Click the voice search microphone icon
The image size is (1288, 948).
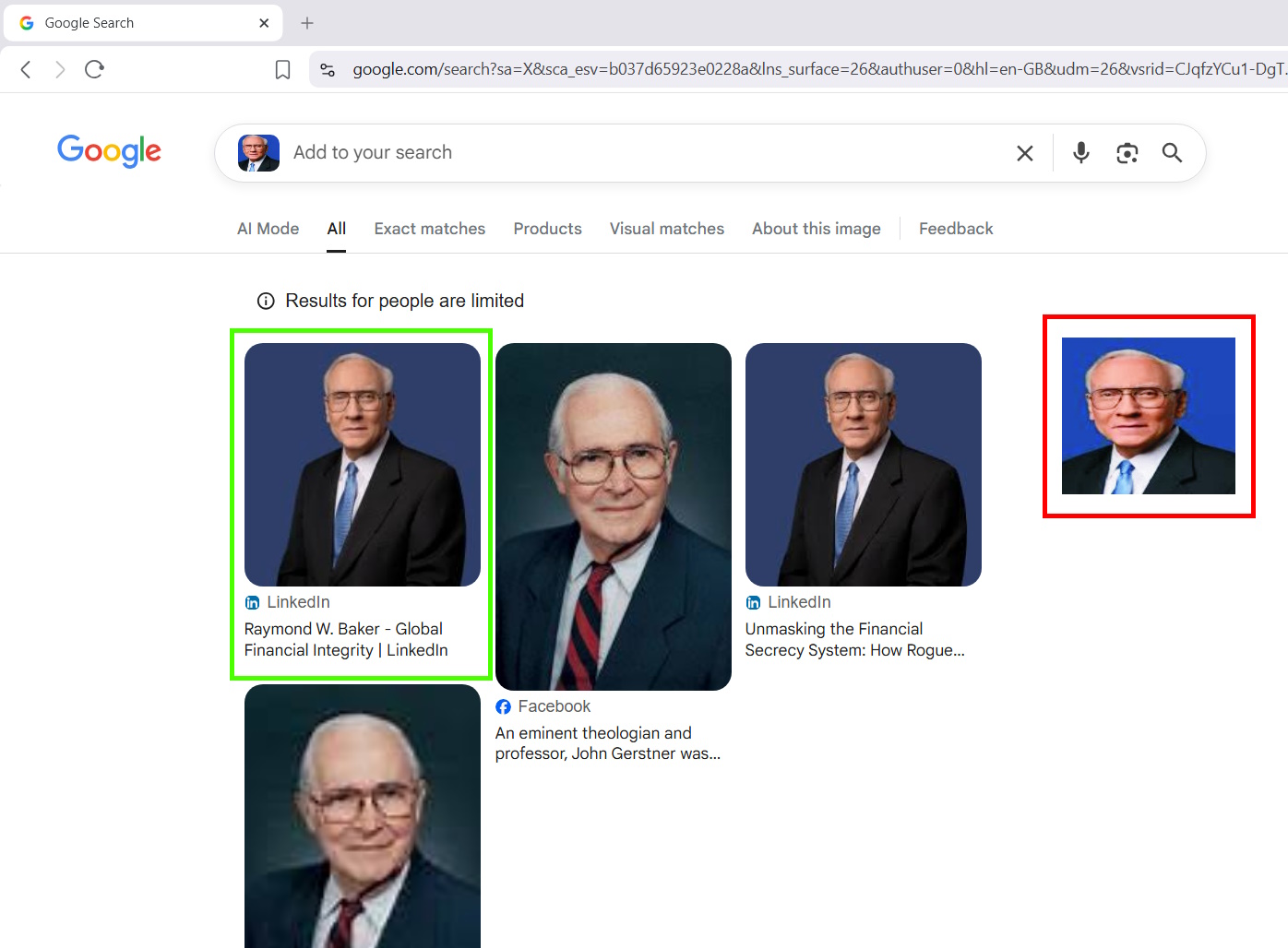click(1081, 152)
